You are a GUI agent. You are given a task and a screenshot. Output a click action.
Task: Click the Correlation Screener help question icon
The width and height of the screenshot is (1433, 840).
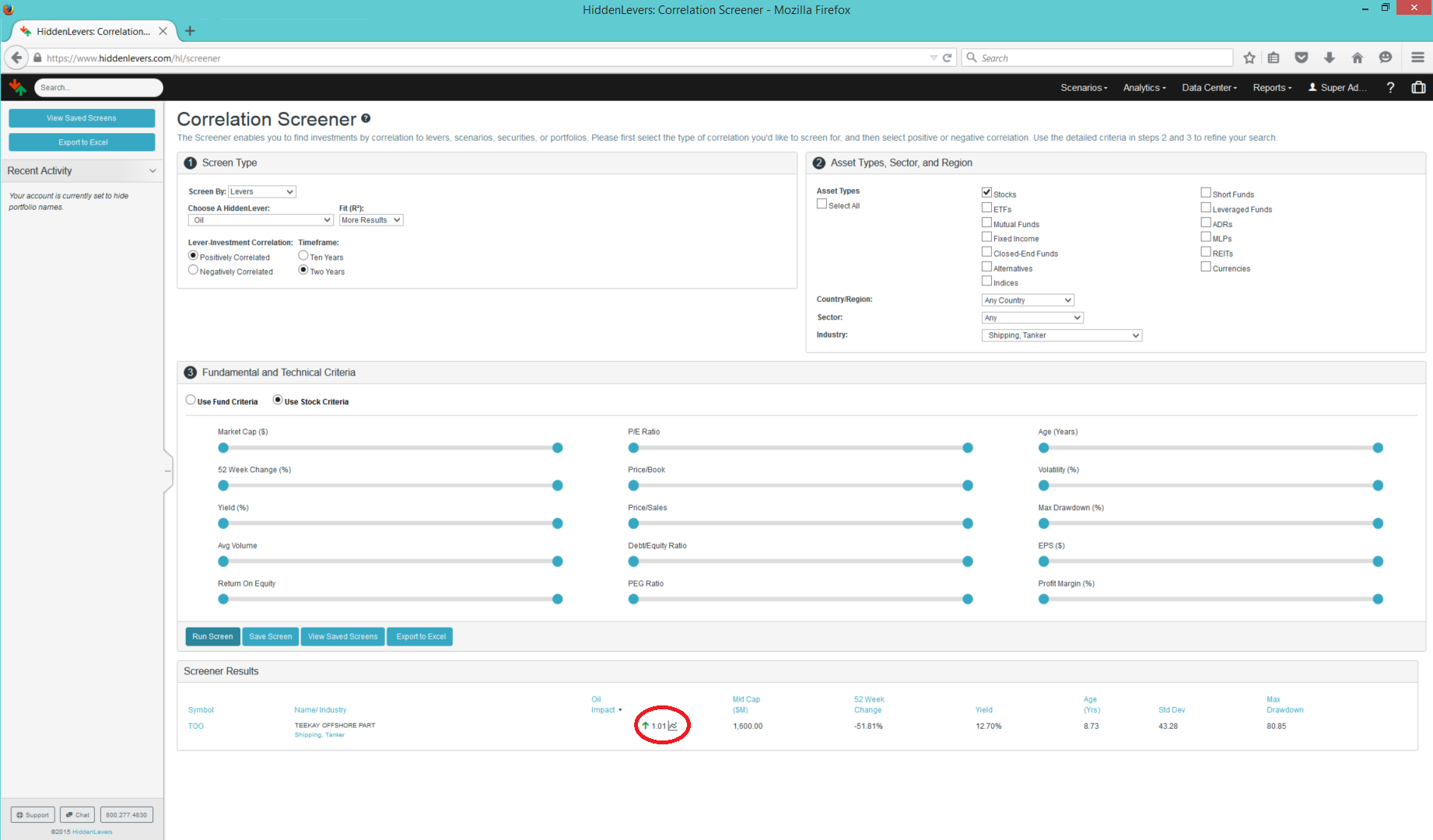click(366, 118)
